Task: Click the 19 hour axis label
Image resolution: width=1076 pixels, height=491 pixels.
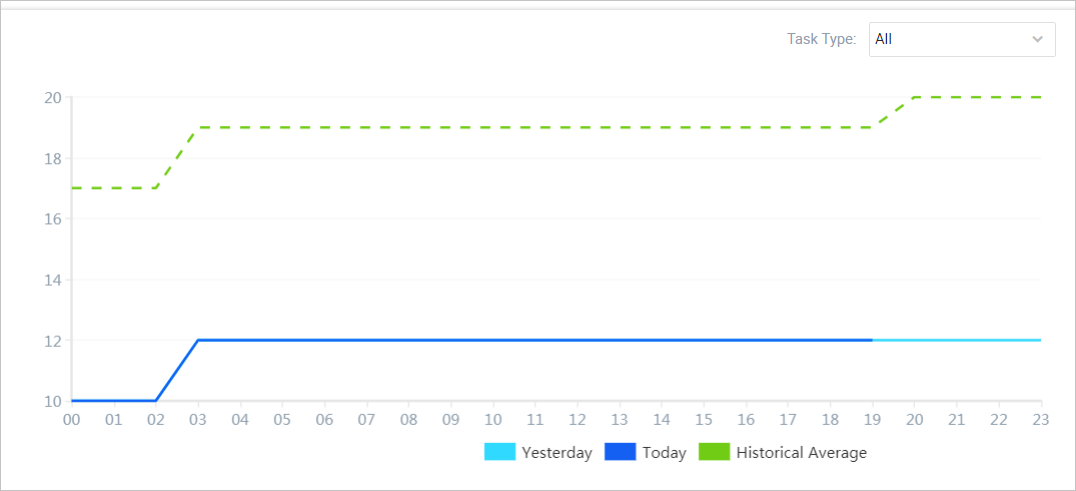Action: (873, 420)
